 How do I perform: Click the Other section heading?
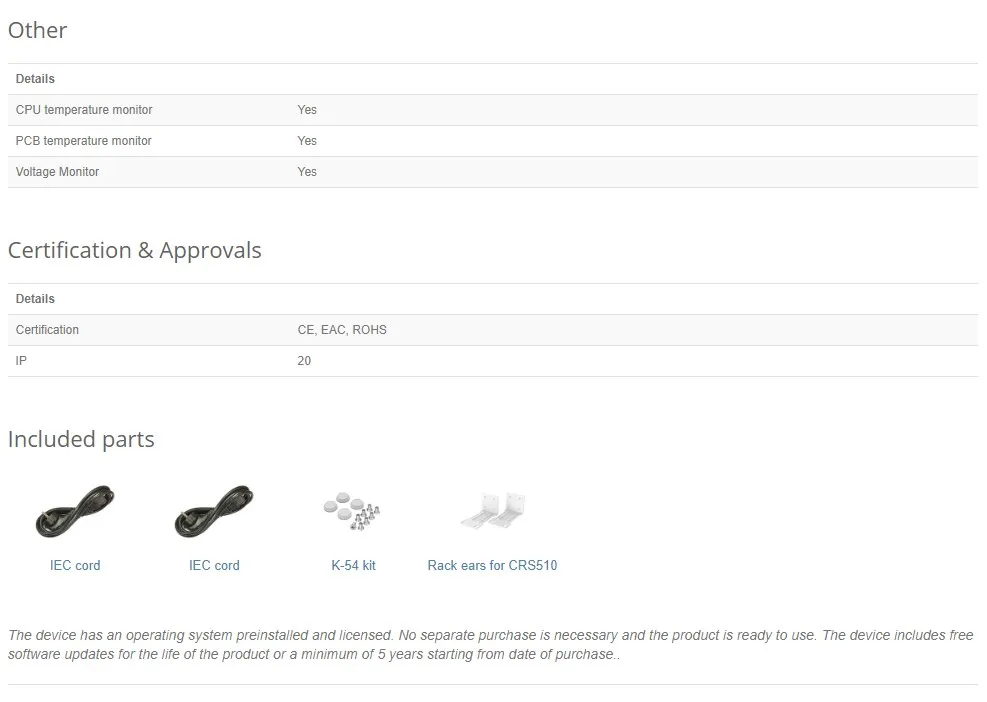(37, 30)
